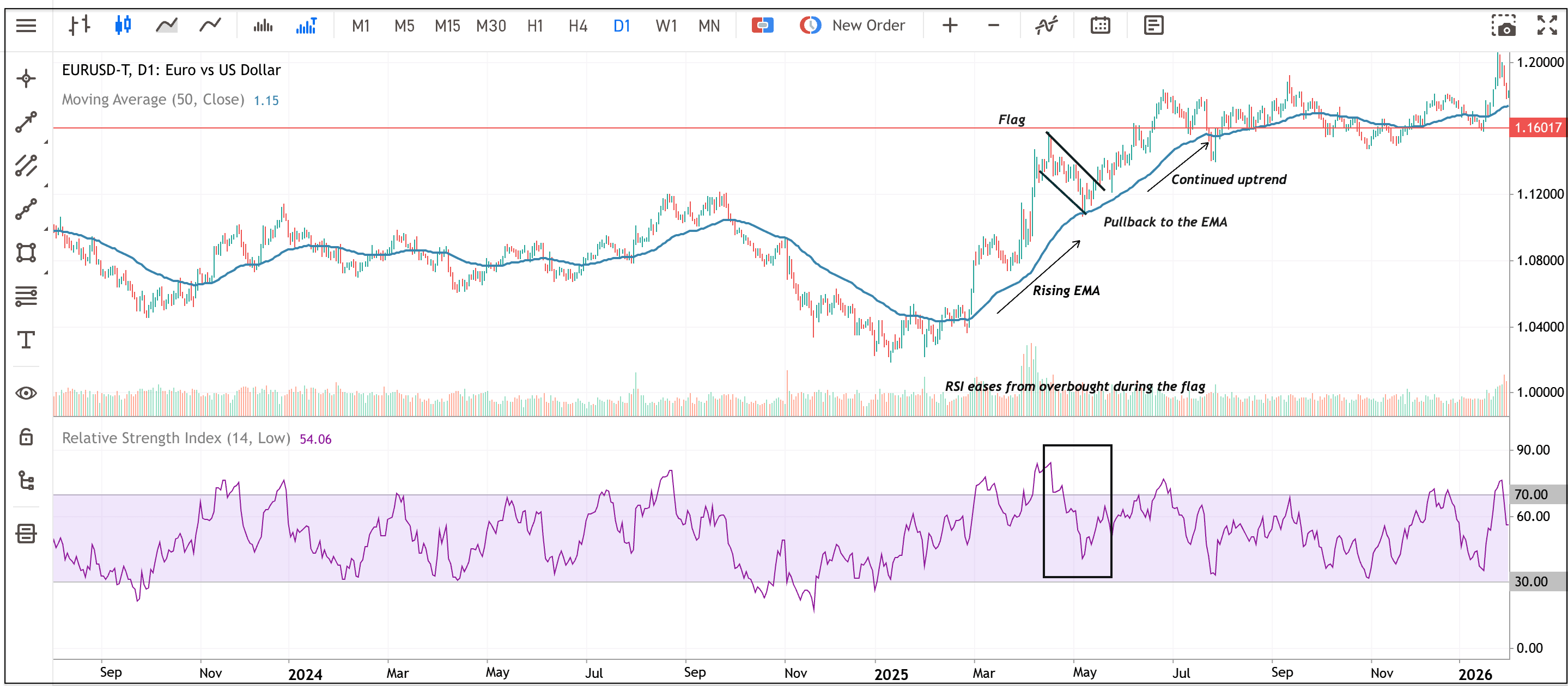The width and height of the screenshot is (1568, 686).
Task: Select the text label tool
Action: 26,340
